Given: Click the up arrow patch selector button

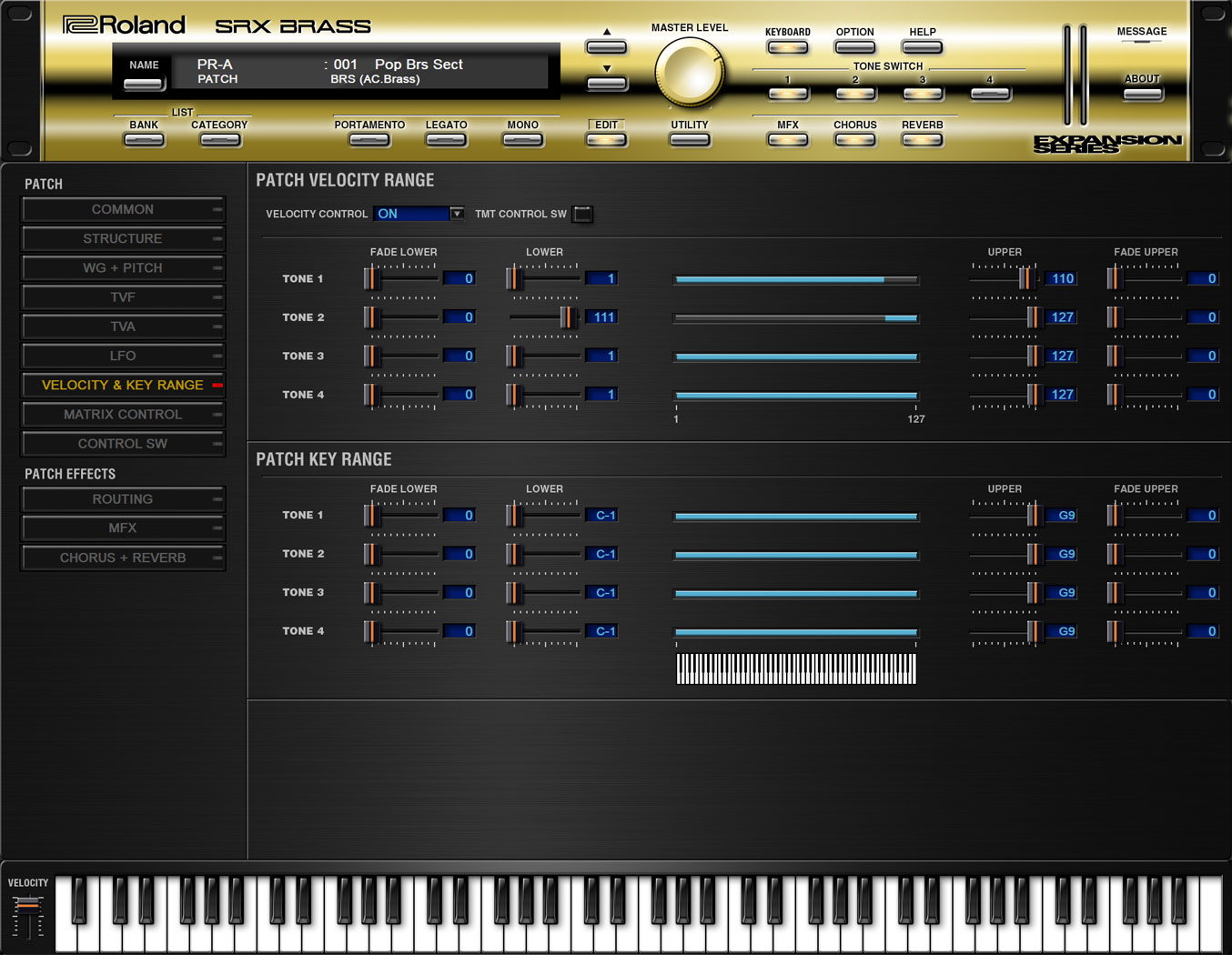Looking at the screenshot, I should [x=606, y=46].
